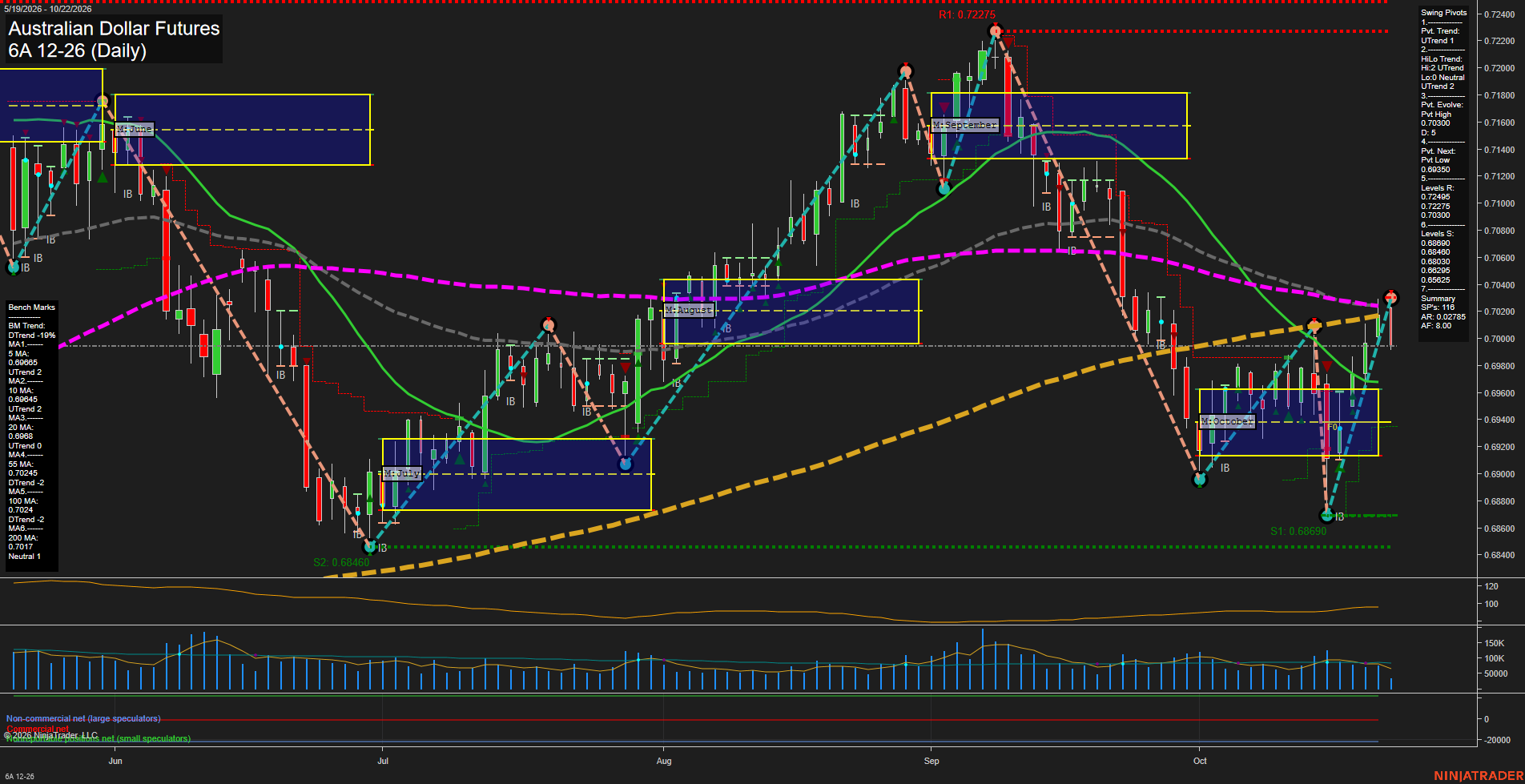This screenshot has width=1525, height=784.
Task: Click the 'AF: 8.00' summary value
Action: coord(1437,326)
